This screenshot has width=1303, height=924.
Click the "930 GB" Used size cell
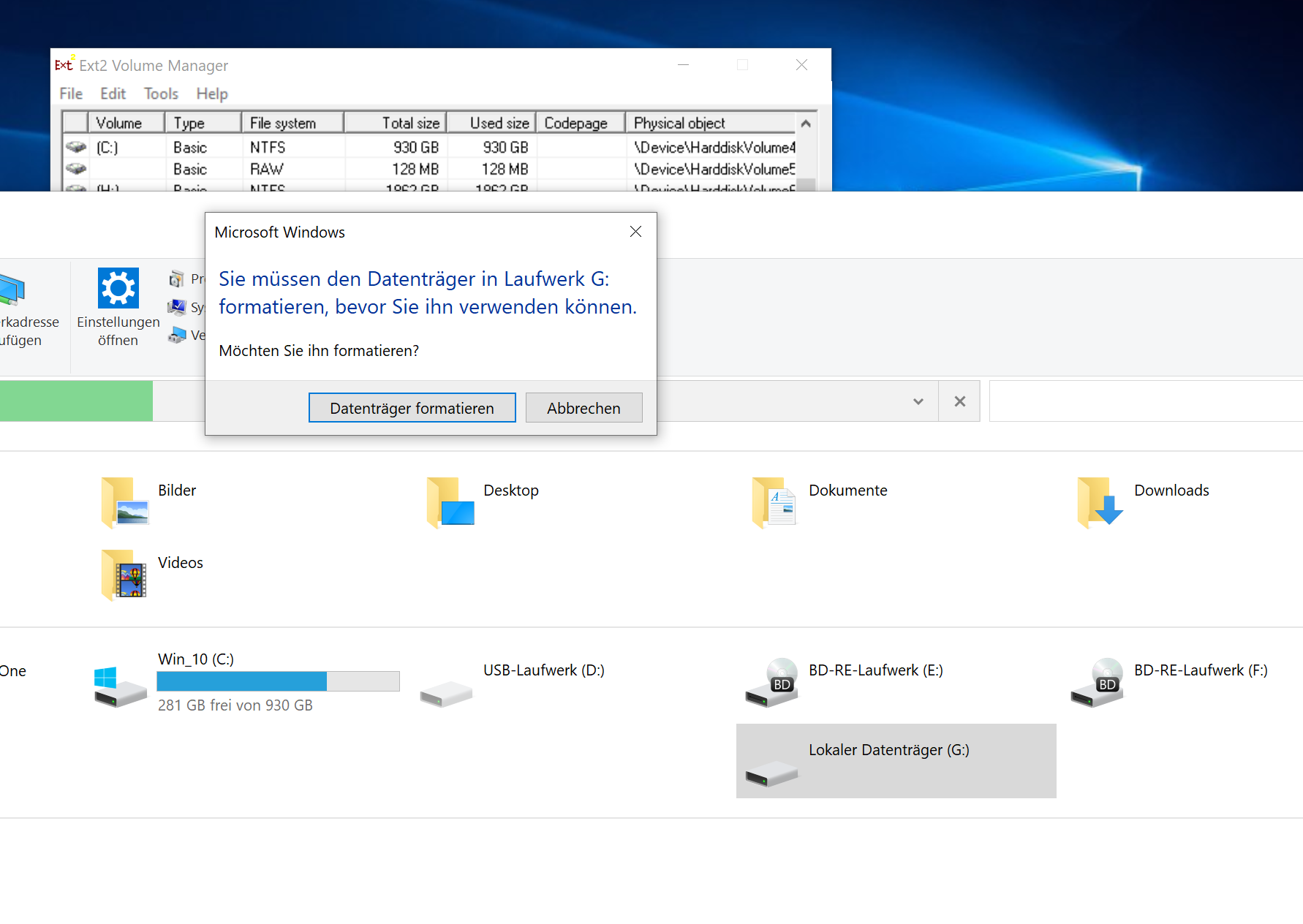click(505, 147)
